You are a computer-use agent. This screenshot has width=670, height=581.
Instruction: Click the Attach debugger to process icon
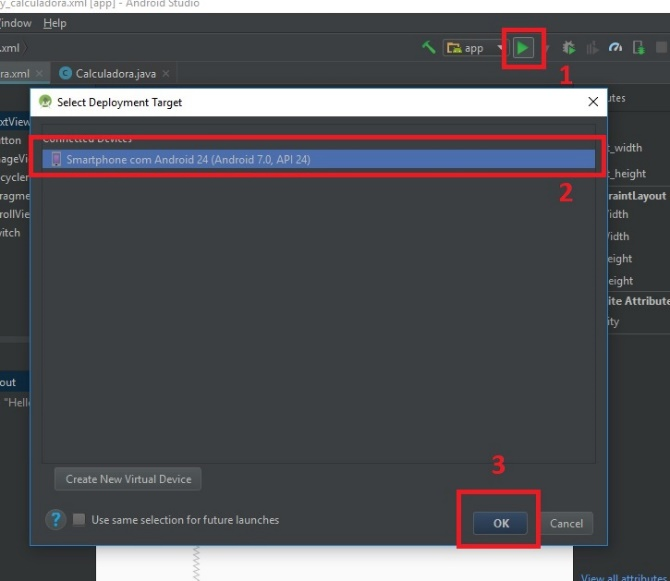tap(638, 47)
